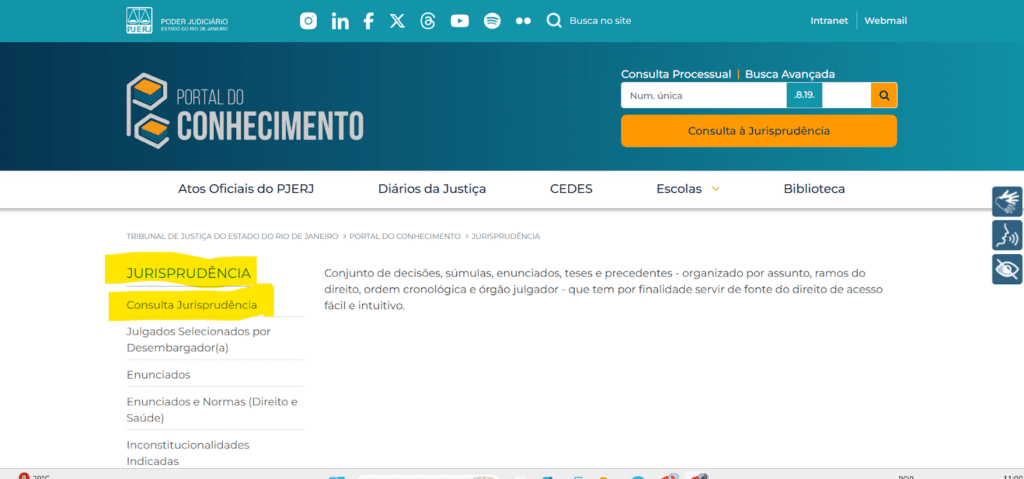The height and width of the screenshot is (479, 1024).
Task: Click the Núm. única input field
Action: (x=703, y=96)
